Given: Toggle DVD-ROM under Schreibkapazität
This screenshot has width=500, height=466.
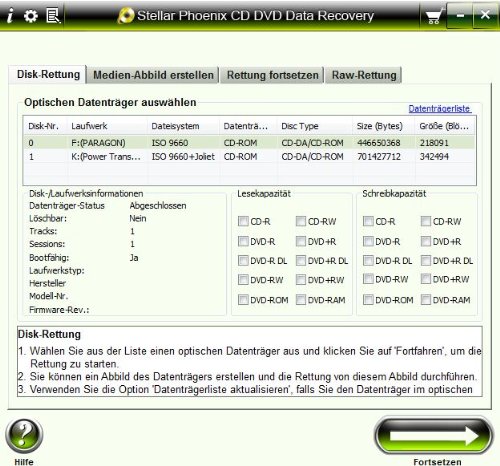Looking at the screenshot, I should pos(368,300).
